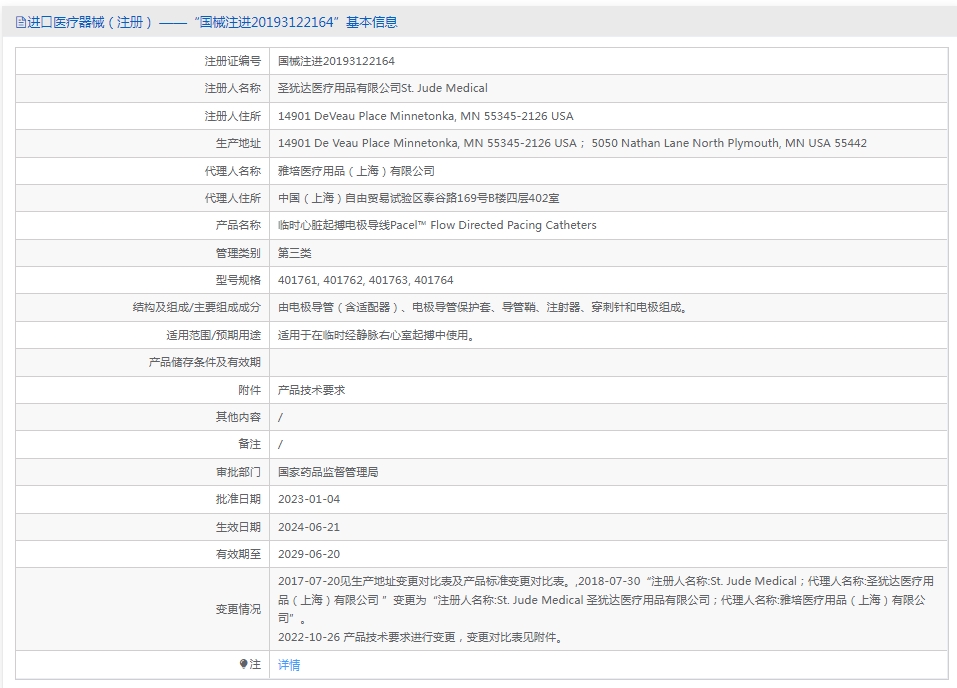Select production address containing 5050 Nathan Lane

pos(572,143)
